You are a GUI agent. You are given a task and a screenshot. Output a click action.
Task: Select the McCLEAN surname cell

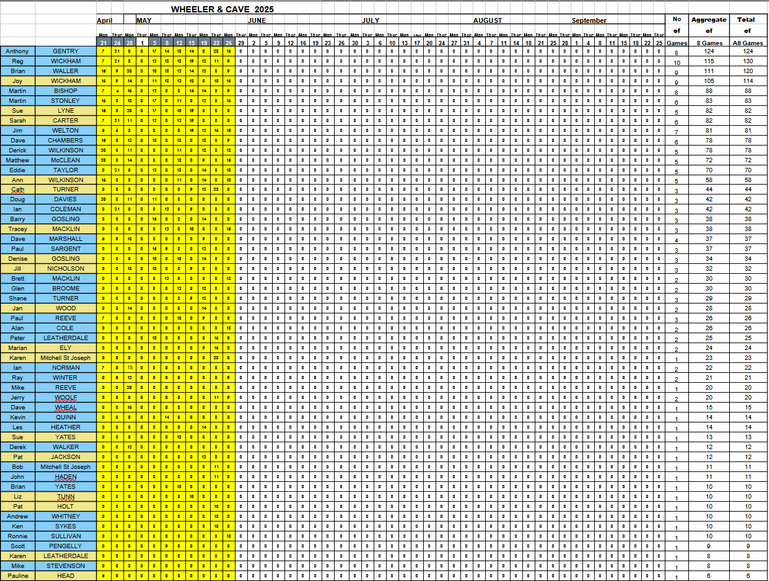pos(66,160)
